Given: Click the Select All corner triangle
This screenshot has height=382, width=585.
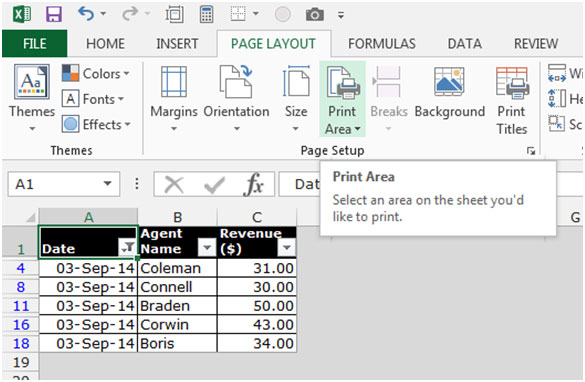Looking at the screenshot, I should click(30, 217).
